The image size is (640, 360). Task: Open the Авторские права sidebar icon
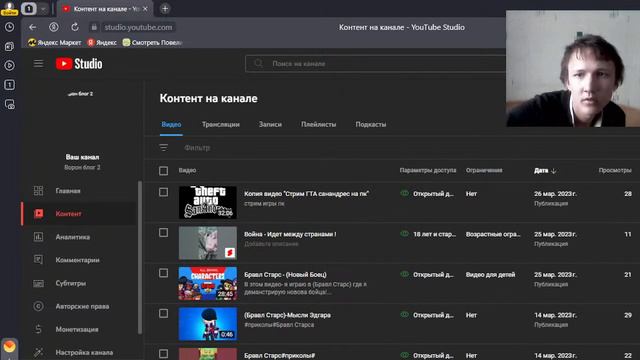tap(38, 306)
